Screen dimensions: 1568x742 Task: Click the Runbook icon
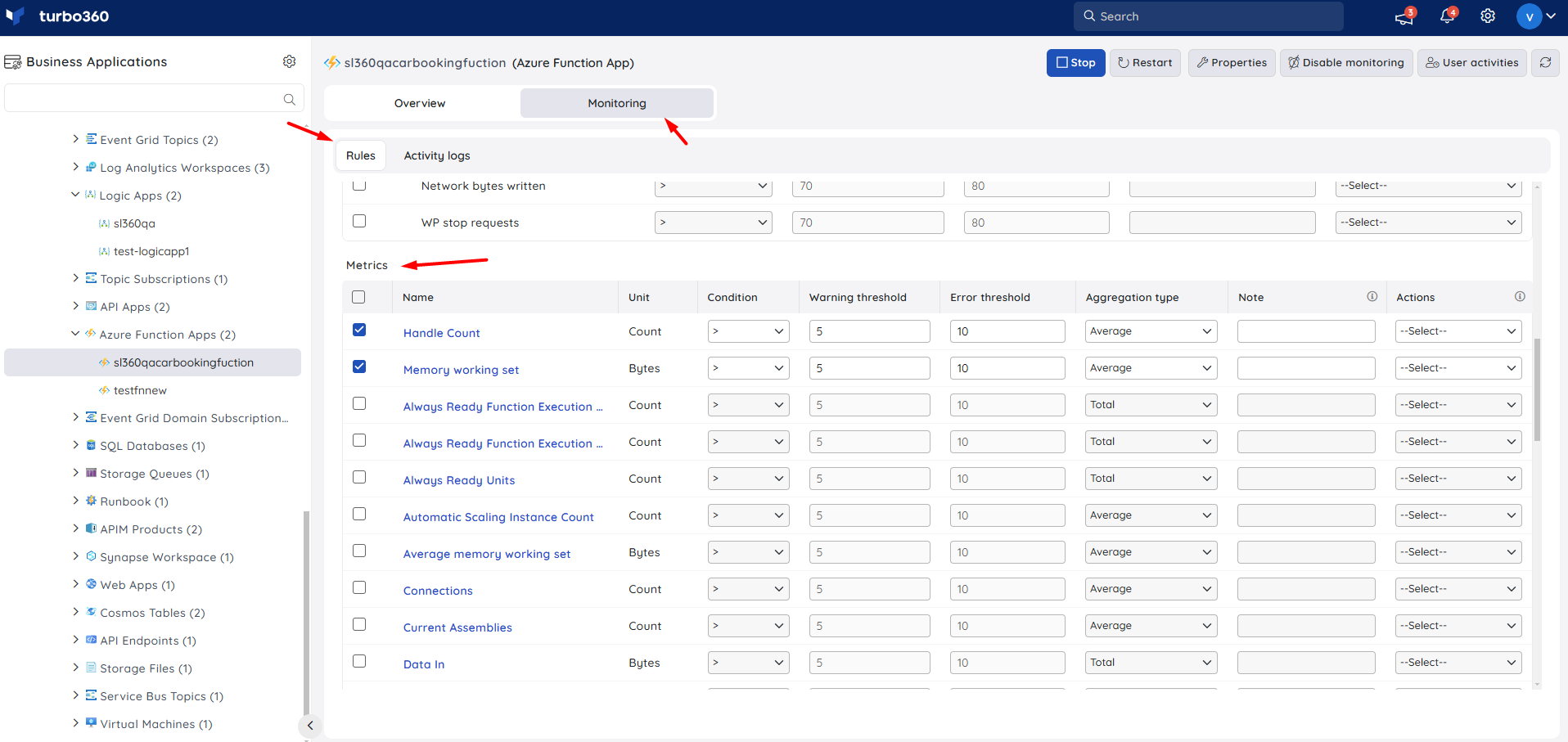pos(92,501)
